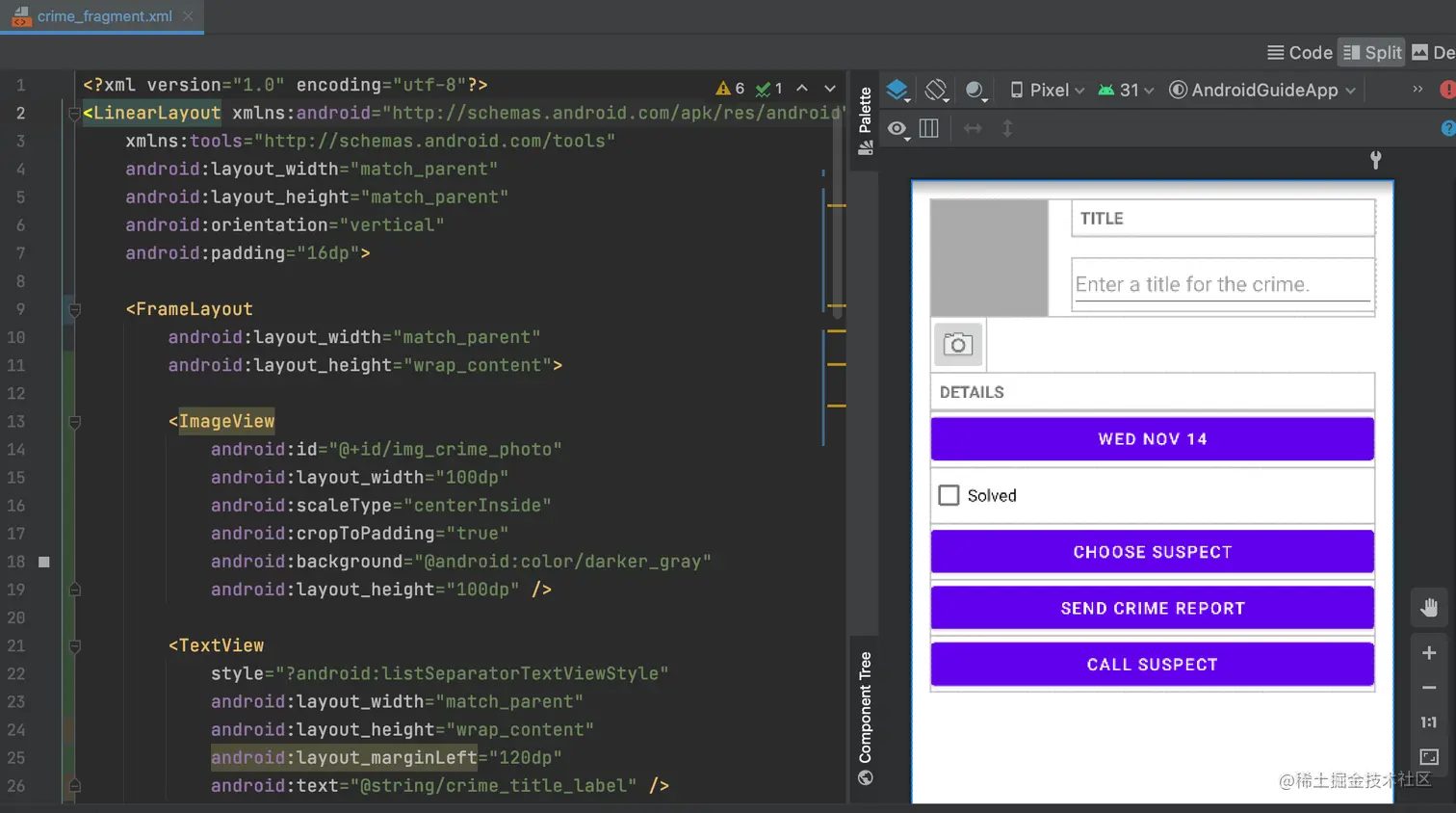This screenshot has width=1456, height=813.
Task: Collapse the LinearLayout fold marker on line 2
Action: (75, 114)
